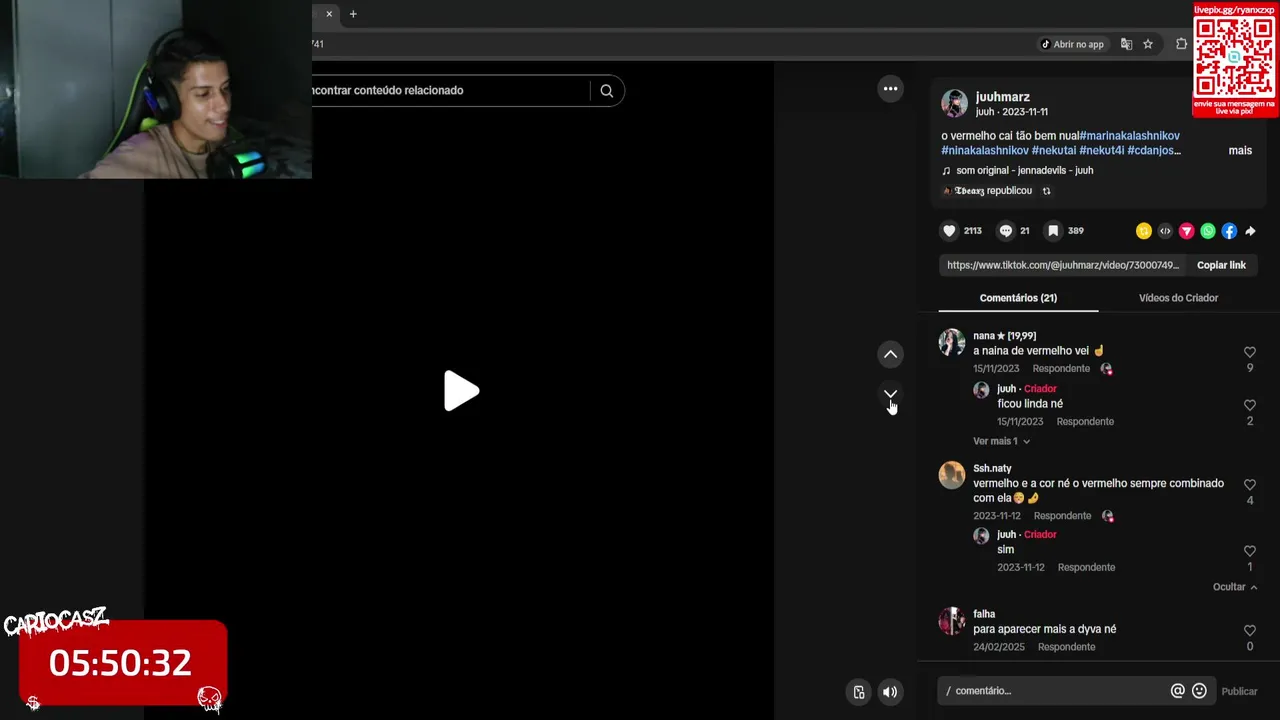Image resolution: width=1280 pixels, height=720 pixels.
Task: Switch to the Comentários (21) tab
Action: coord(1018,298)
